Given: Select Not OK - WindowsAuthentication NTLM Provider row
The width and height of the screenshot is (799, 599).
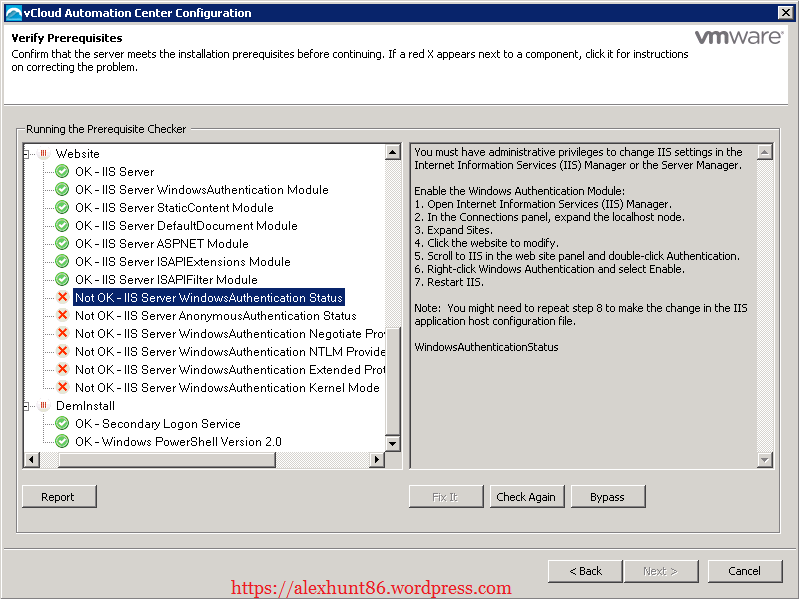Looking at the screenshot, I should click(229, 352).
